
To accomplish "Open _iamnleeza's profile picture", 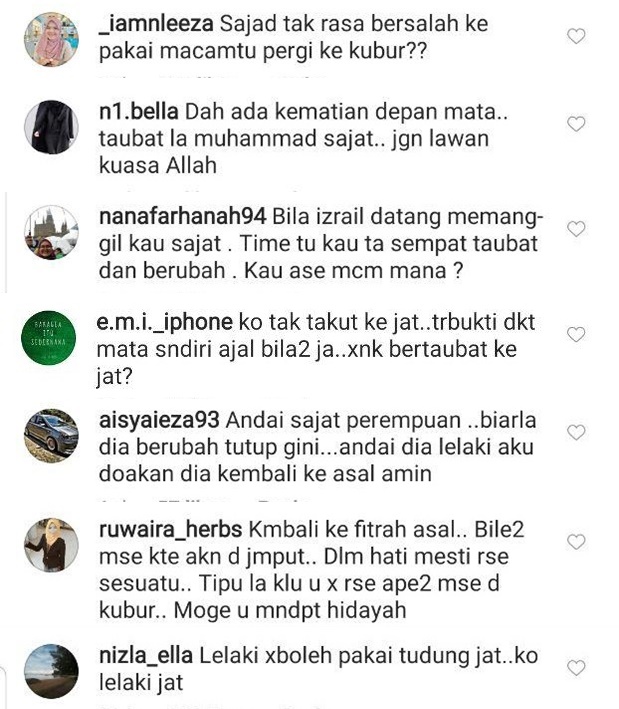I will [x=51, y=39].
